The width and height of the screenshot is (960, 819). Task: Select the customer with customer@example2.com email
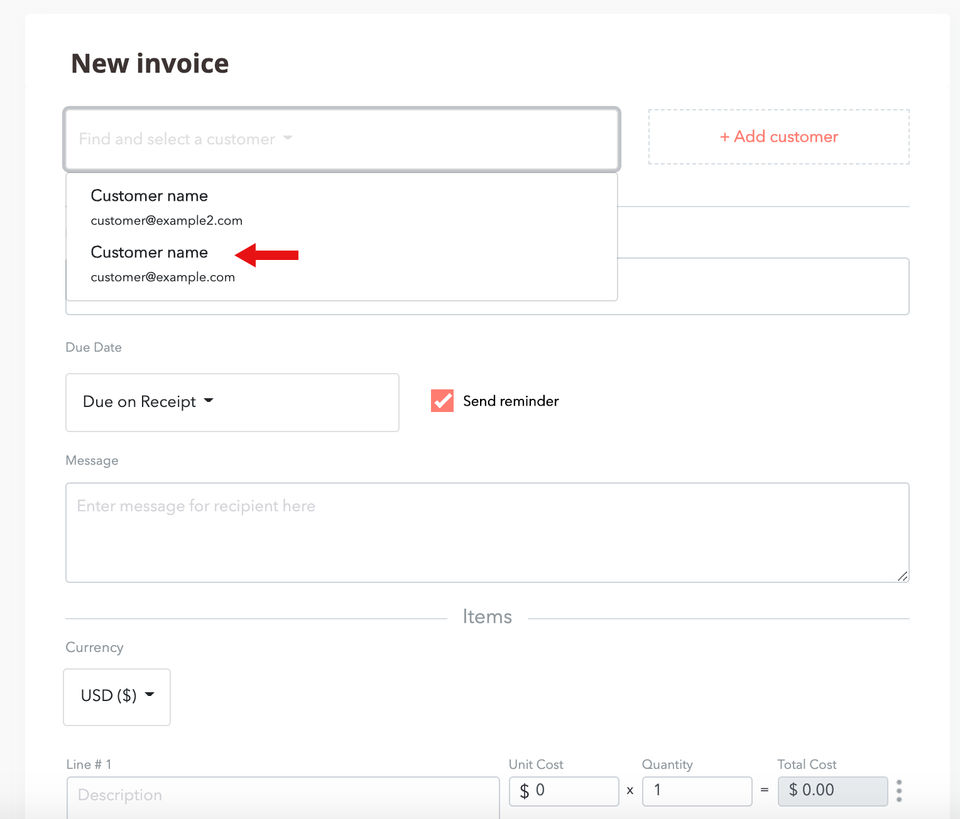tap(342, 208)
